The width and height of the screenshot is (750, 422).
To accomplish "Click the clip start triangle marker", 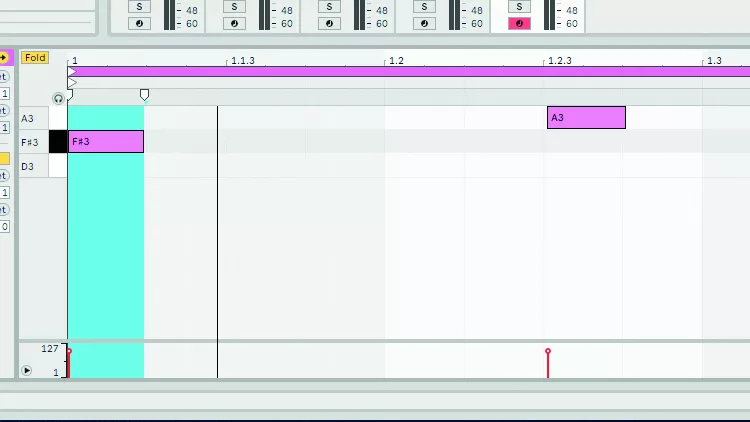I will [72, 82].
